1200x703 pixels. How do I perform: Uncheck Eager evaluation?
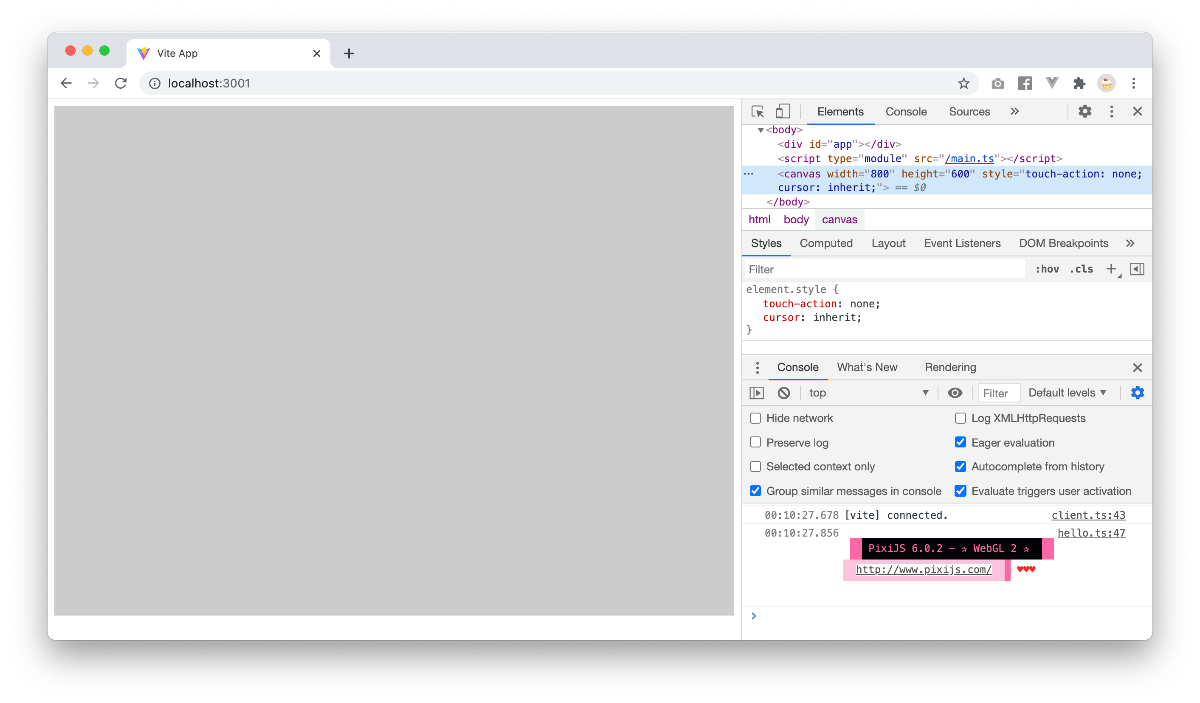[961, 442]
